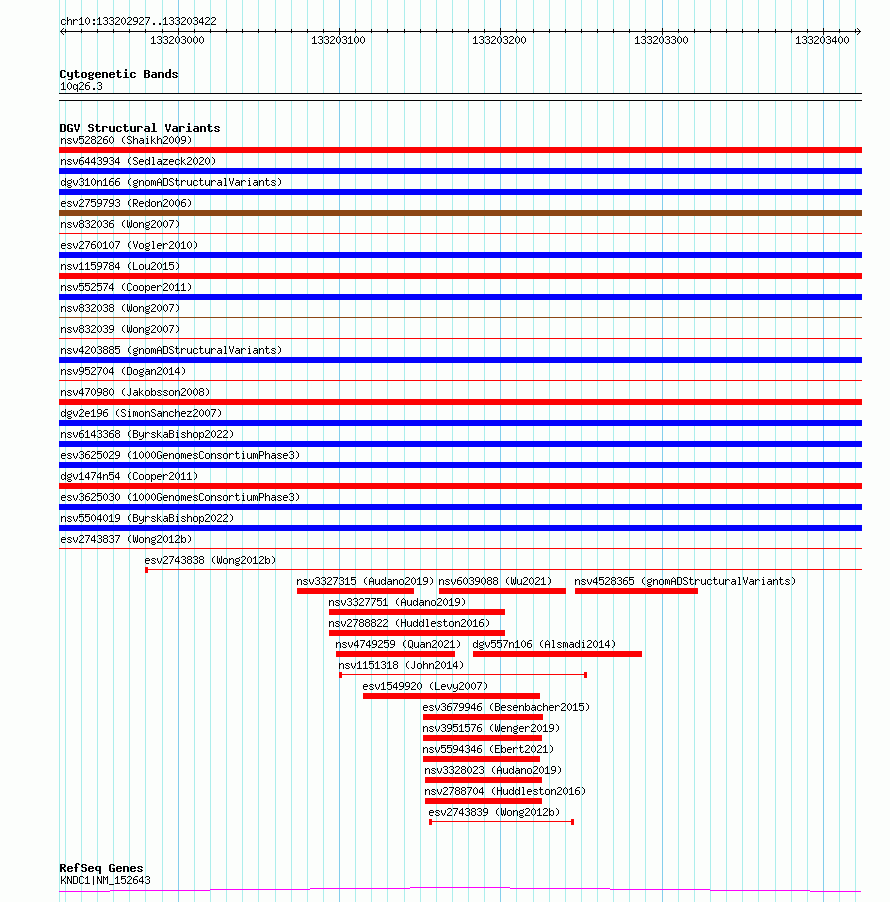The width and height of the screenshot is (890, 902).
Task: Click dgv557n106 (Alsmadi2014) variant label
Action: tap(544, 644)
